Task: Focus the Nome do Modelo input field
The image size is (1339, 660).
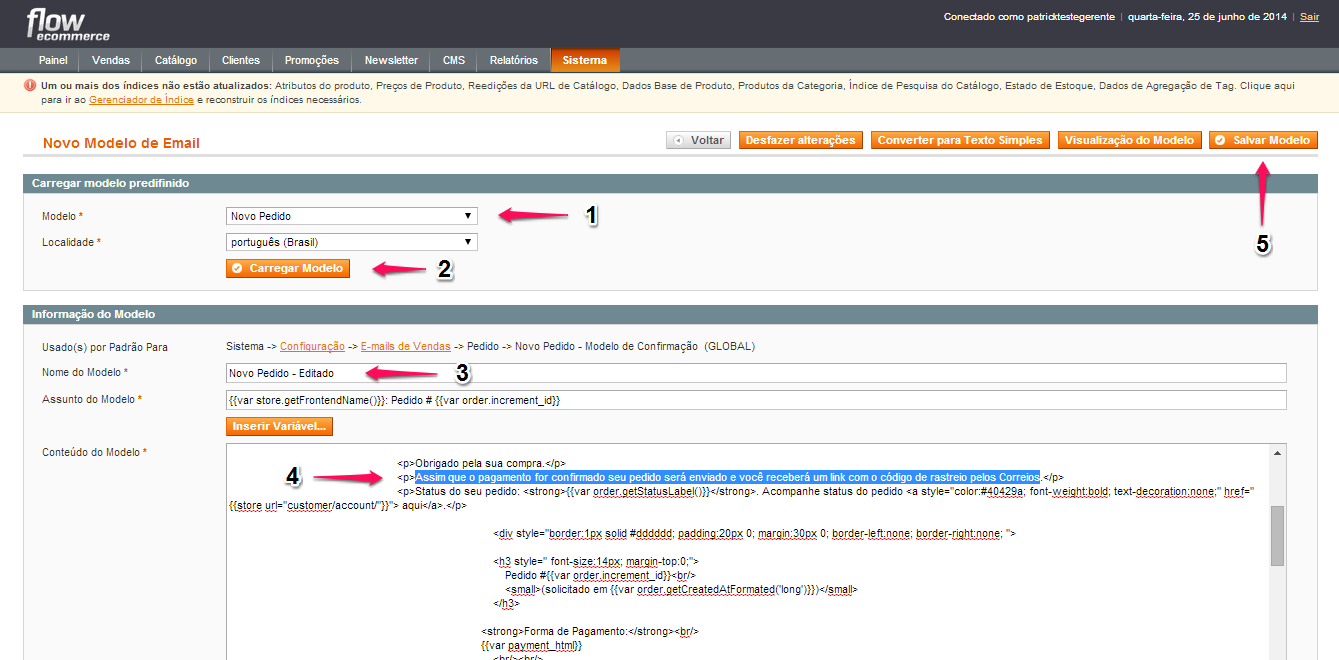Action: 756,373
